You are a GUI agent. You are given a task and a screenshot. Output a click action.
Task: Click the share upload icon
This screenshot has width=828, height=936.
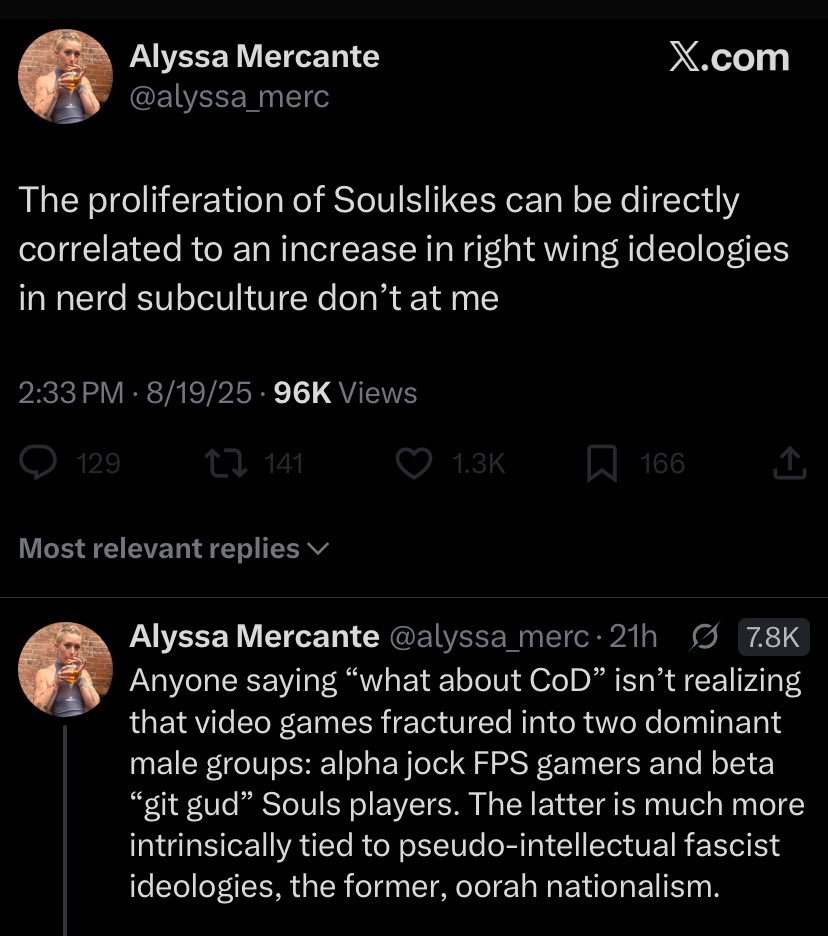point(790,463)
